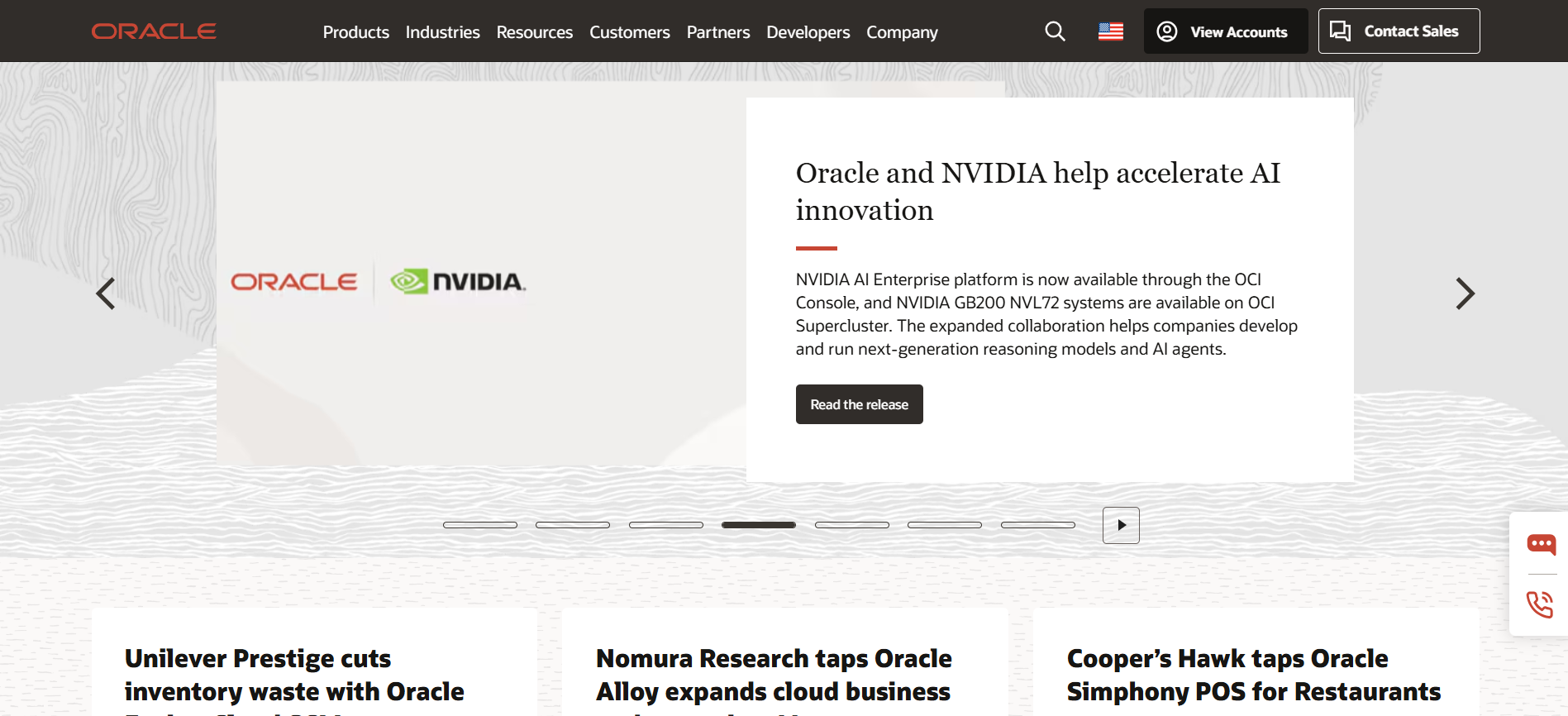Image resolution: width=1568 pixels, height=716 pixels.
Task: Play the carousel autoplay button
Action: point(1121,525)
